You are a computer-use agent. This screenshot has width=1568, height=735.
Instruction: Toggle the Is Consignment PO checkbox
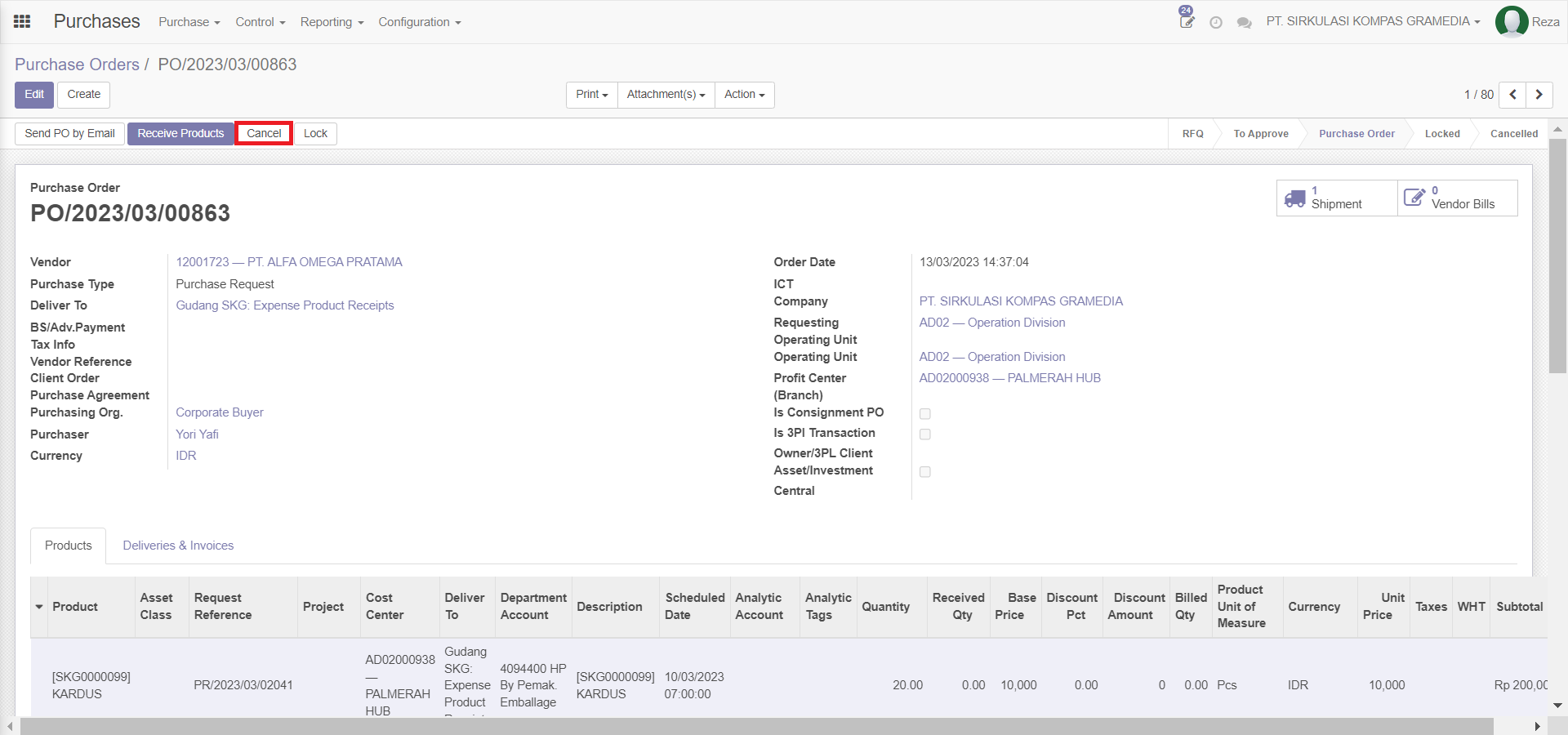pos(925,414)
